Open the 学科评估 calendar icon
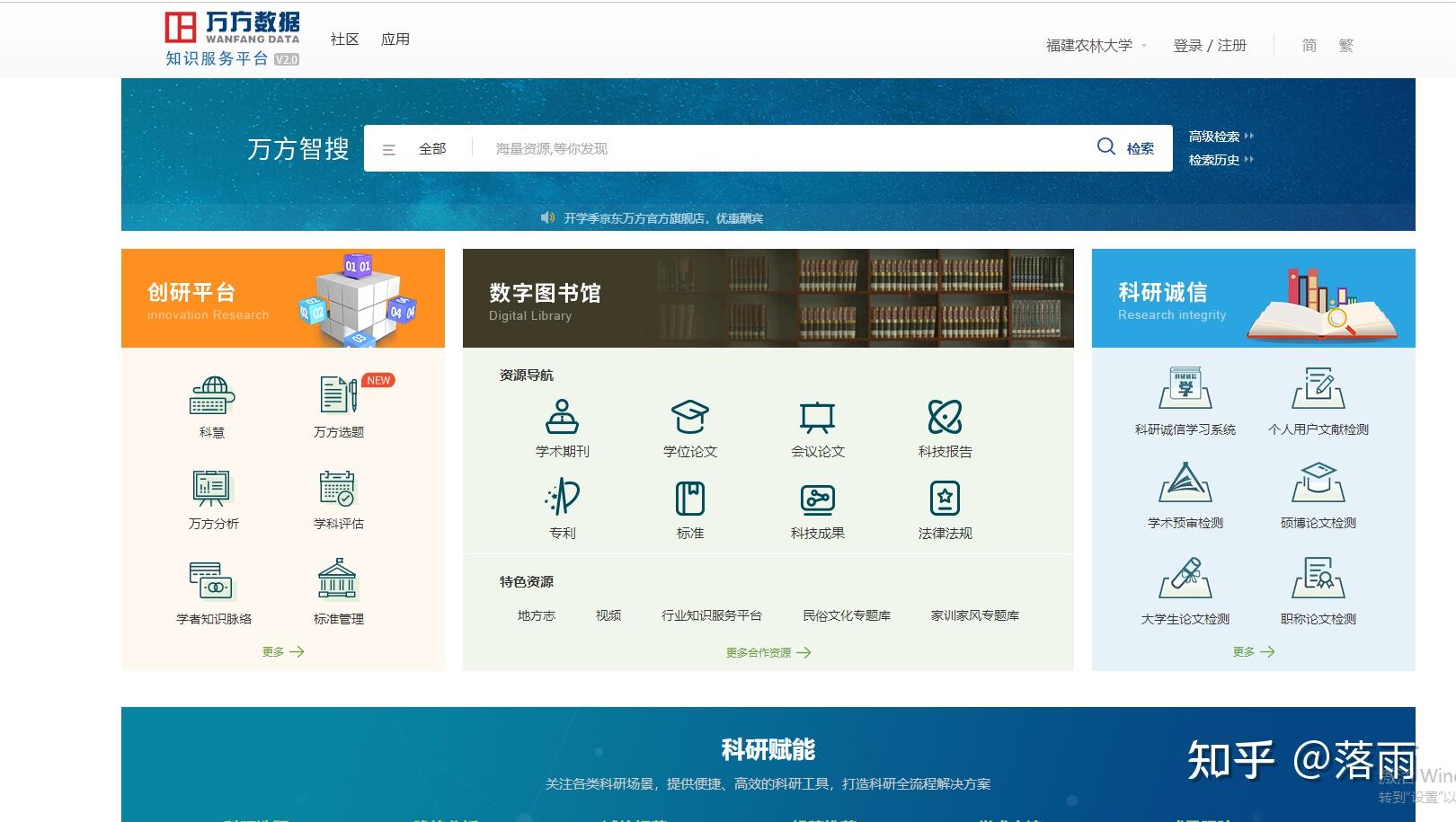Image resolution: width=1456 pixels, height=822 pixels. tap(338, 488)
